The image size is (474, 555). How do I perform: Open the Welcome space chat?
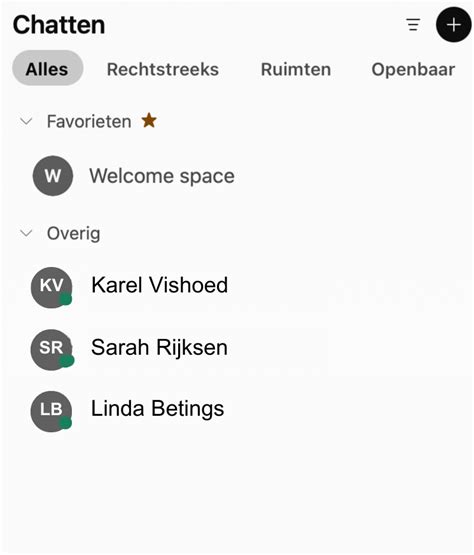[x=162, y=176]
